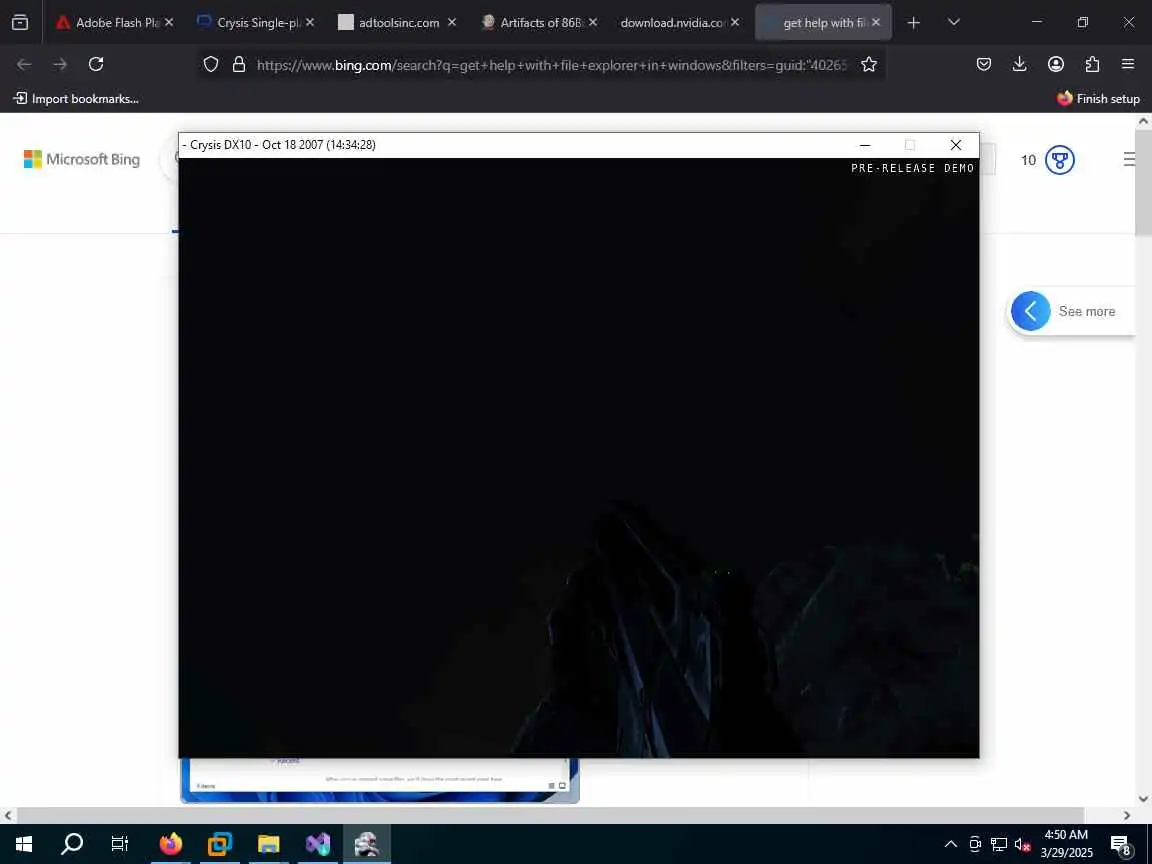Click scroll right arrow on horizontal scrollbar
The image size is (1152, 864).
point(1126,815)
